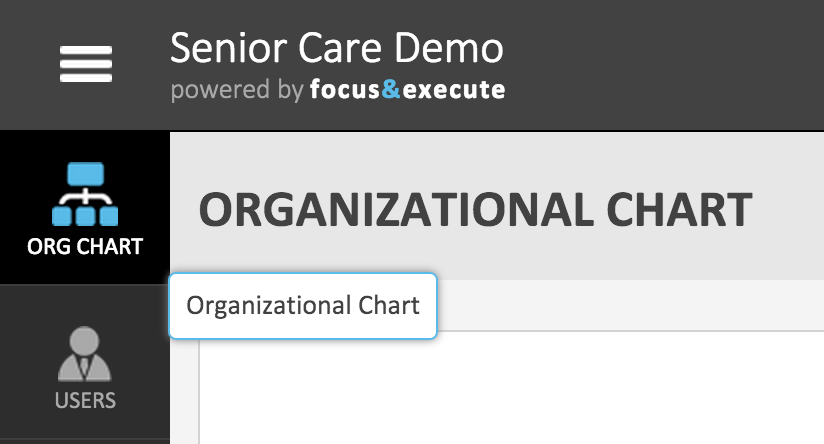This screenshot has height=444, width=824.
Task: Open the USERS sidebar section
Action: [x=85, y=401]
